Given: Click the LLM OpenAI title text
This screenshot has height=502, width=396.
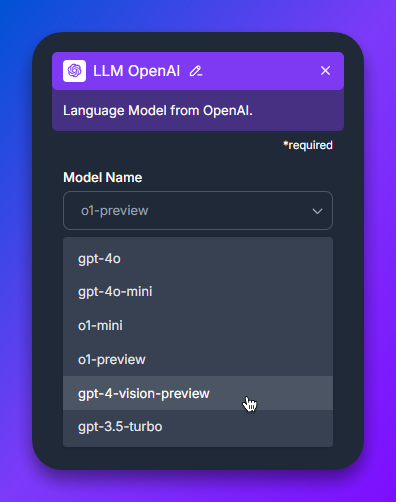Looking at the screenshot, I should [x=136, y=71].
